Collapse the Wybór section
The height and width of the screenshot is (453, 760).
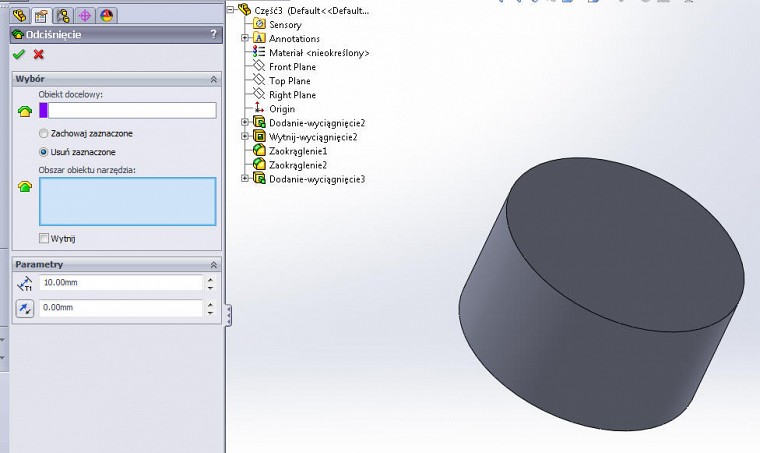click(214, 79)
